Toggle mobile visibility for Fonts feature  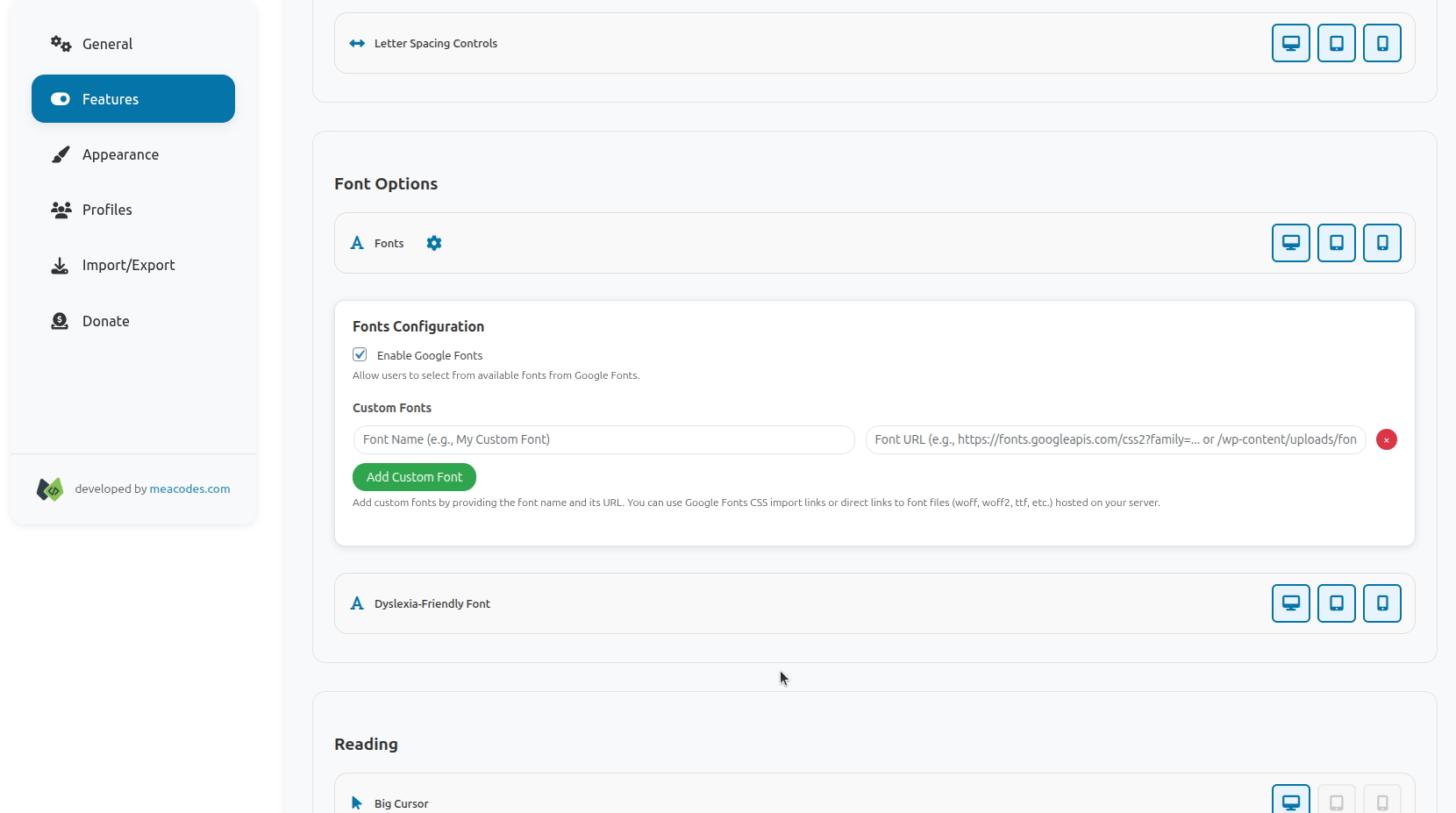1381,243
